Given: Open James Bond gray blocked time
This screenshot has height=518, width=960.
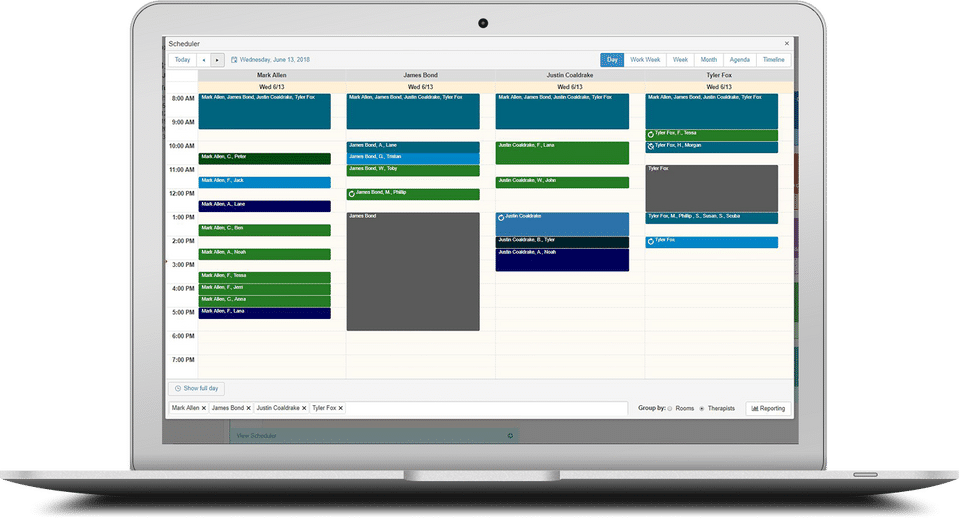Looking at the screenshot, I should 413,272.
